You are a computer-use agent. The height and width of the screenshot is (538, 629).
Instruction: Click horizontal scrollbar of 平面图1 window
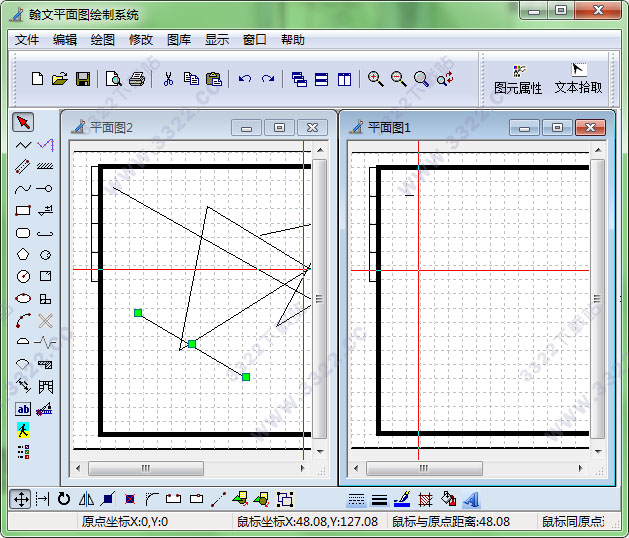click(470, 468)
